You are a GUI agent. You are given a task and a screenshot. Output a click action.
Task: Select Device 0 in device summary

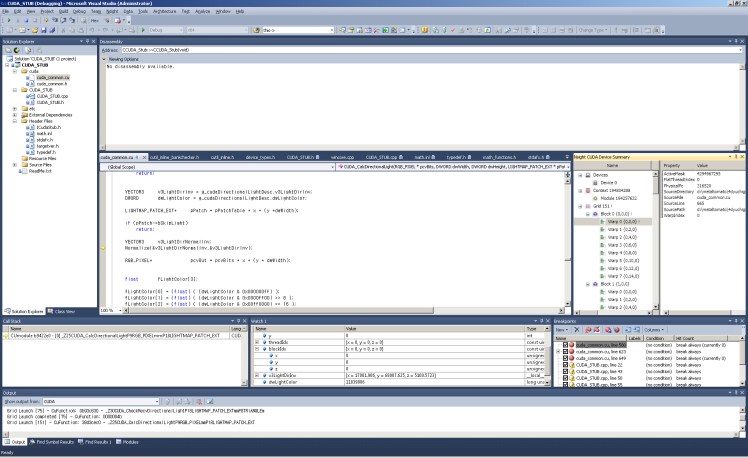click(x=608, y=183)
